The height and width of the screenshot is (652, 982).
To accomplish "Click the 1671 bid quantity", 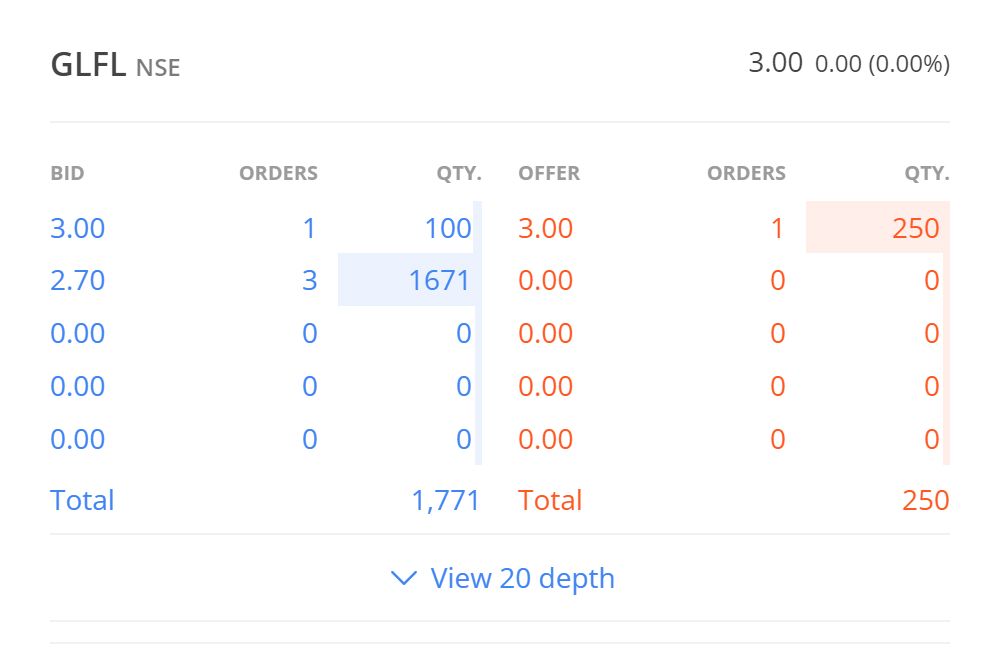I will click(x=440, y=280).
